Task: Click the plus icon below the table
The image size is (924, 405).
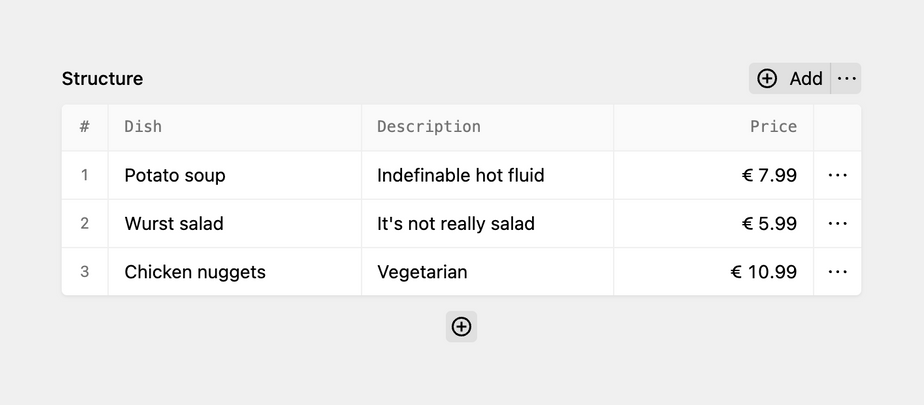Action: (461, 327)
